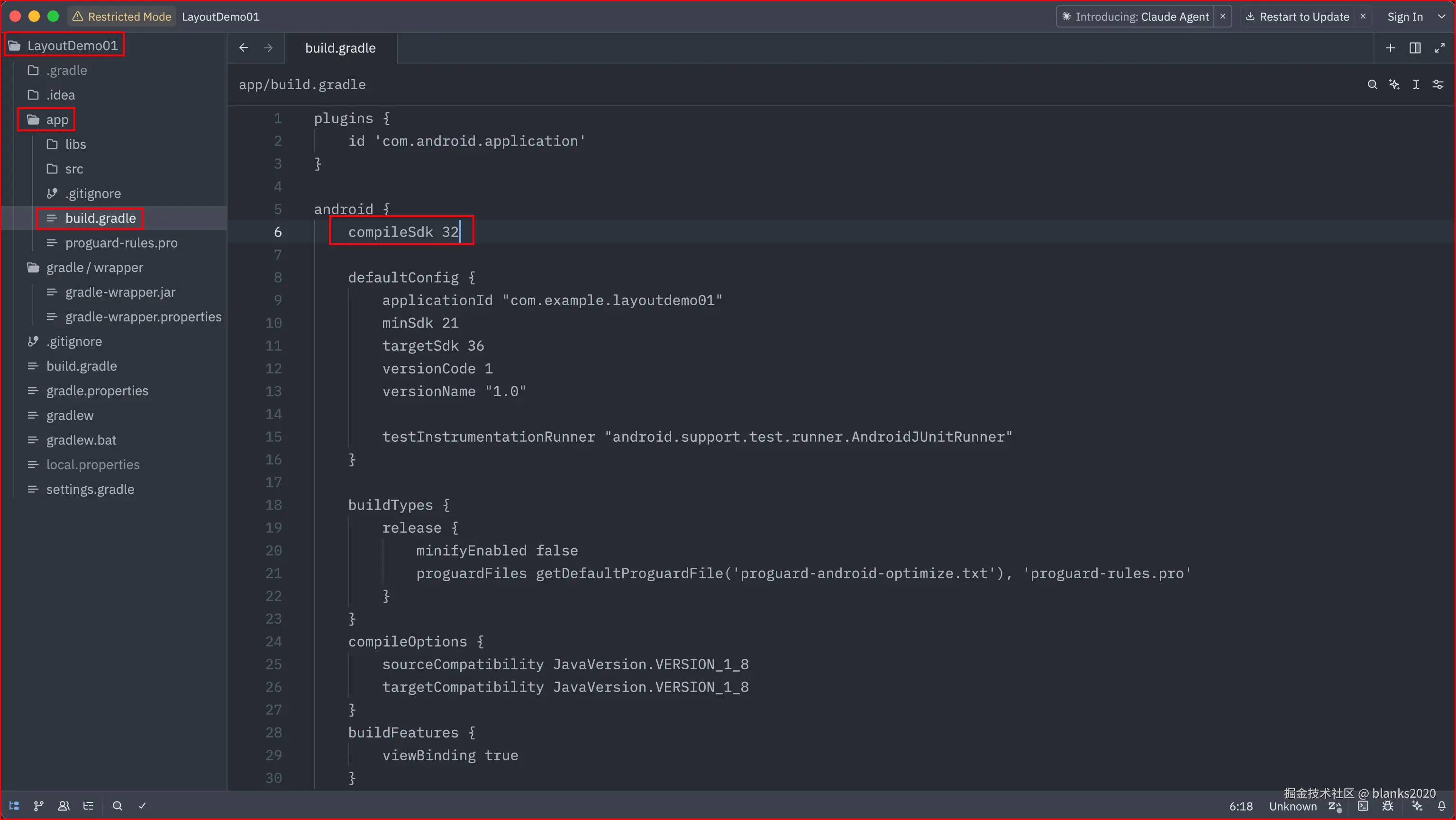The image size is (1456, 820).
Task: Click the testInstrumentationRunner code line
Action: pyautogui.click(x=698, y=437)
